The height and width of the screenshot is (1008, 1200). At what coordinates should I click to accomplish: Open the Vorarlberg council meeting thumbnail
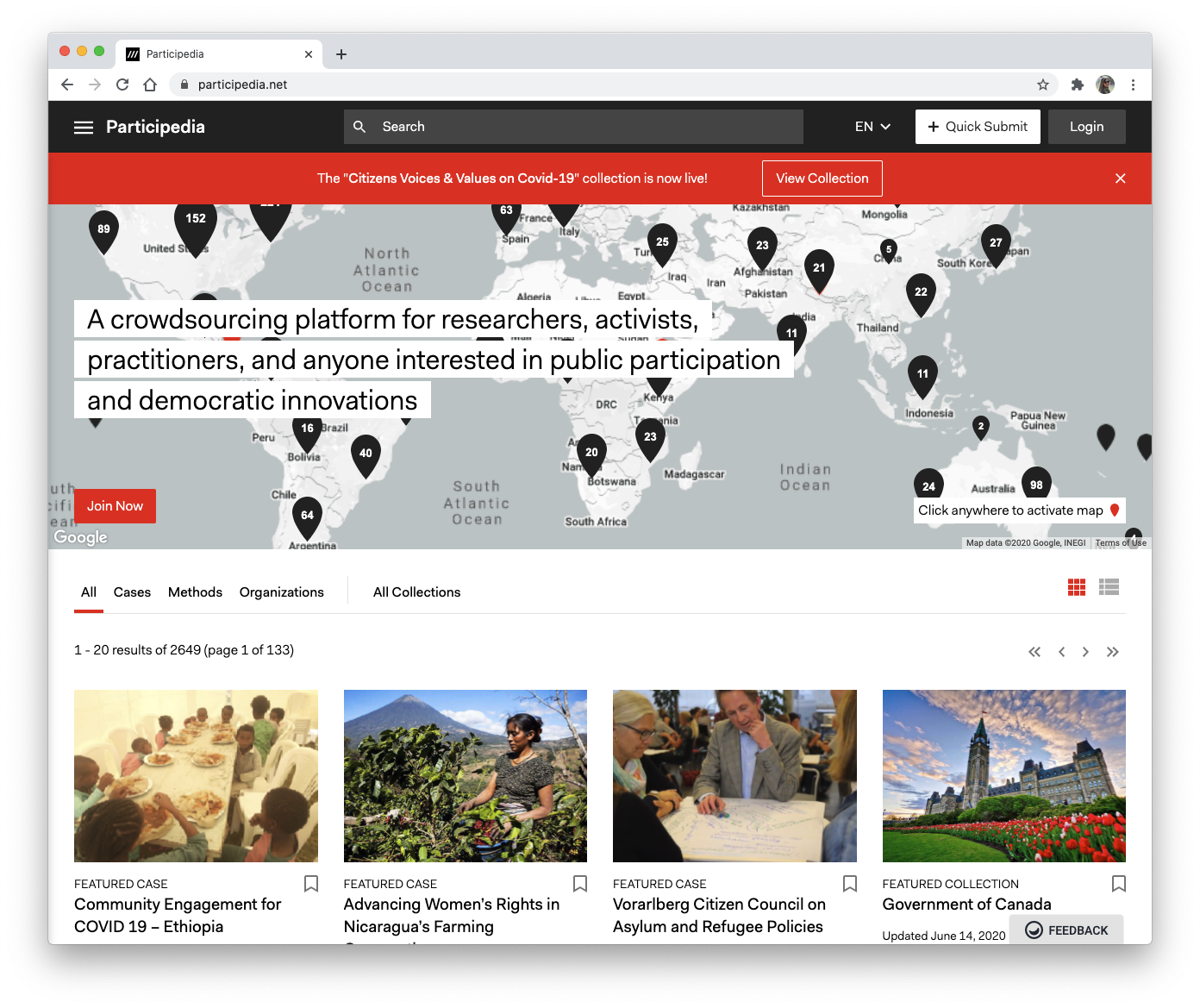[734, 776]
